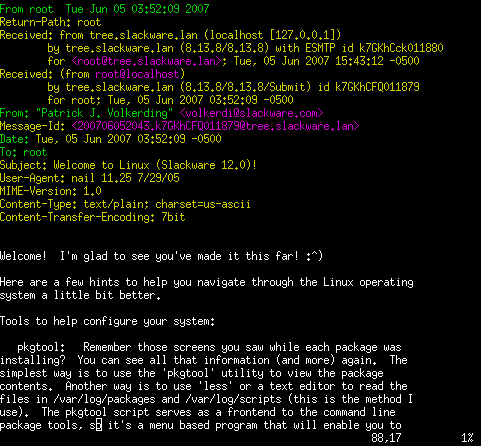Click the Return-Path header
Screen dimensions: 481x446
click(50, 22)
